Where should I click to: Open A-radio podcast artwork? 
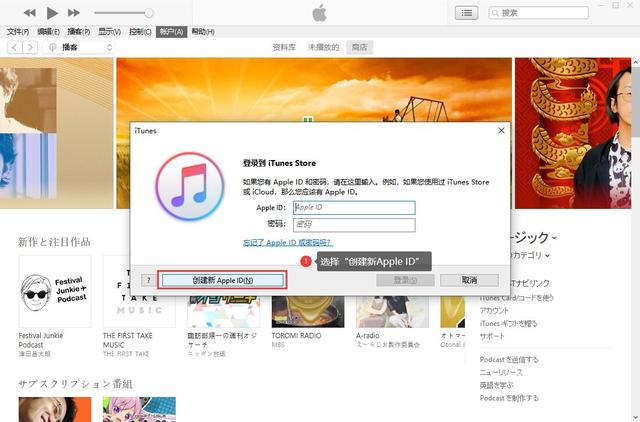[392, 312]
